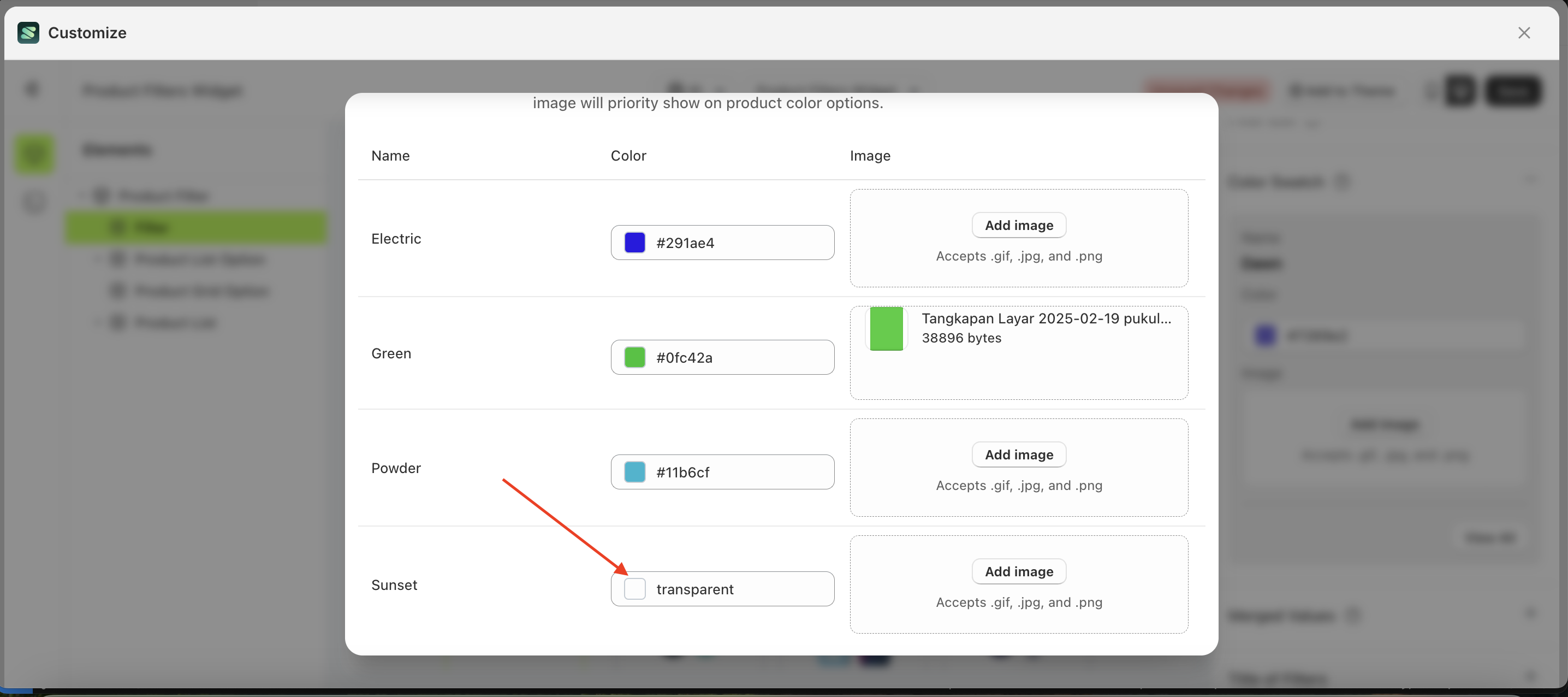
Task: Click the Customize app logo icon
Action: (x=28, y=33)
